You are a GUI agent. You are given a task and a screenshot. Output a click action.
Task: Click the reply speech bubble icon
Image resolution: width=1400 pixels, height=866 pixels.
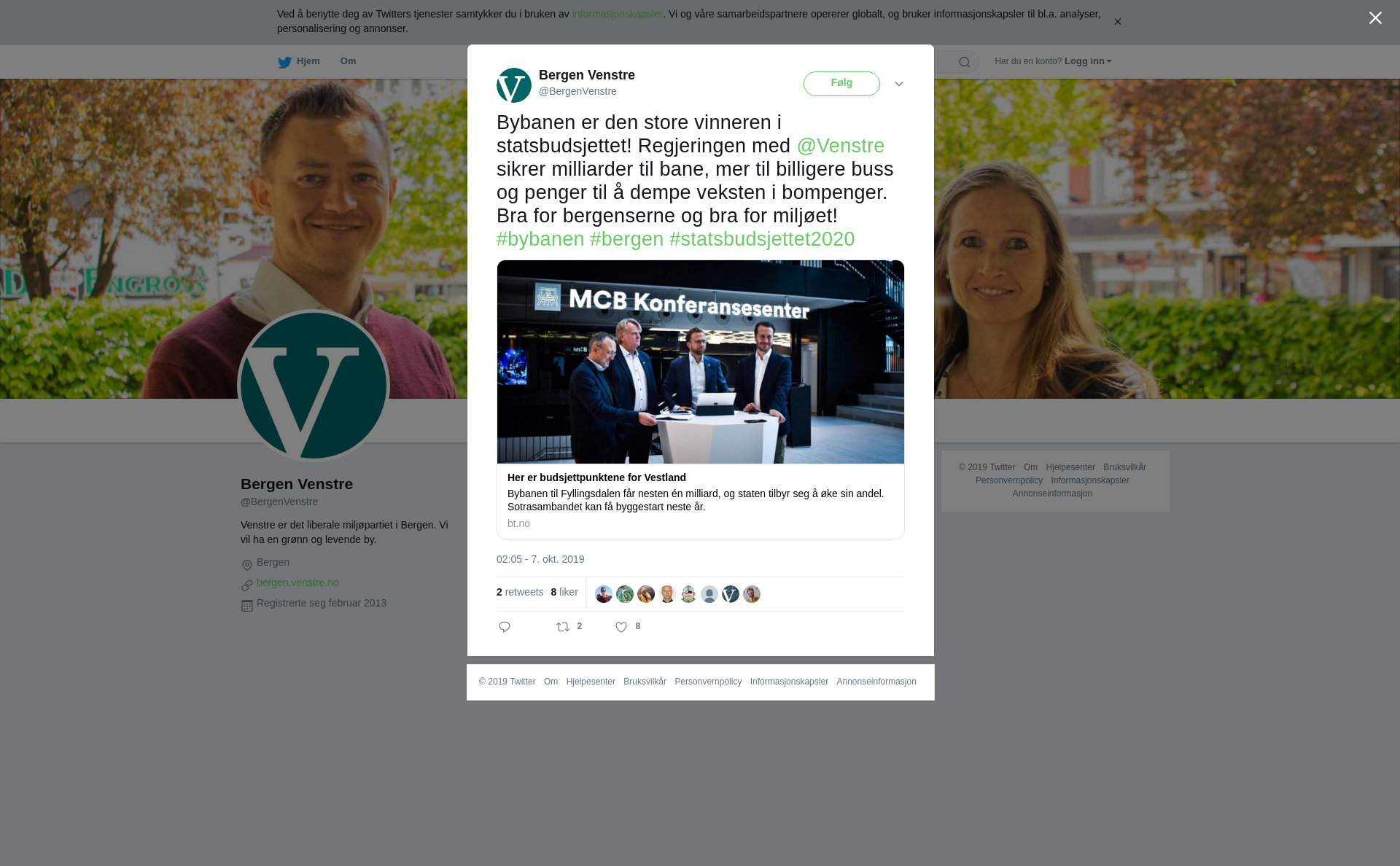505,627
